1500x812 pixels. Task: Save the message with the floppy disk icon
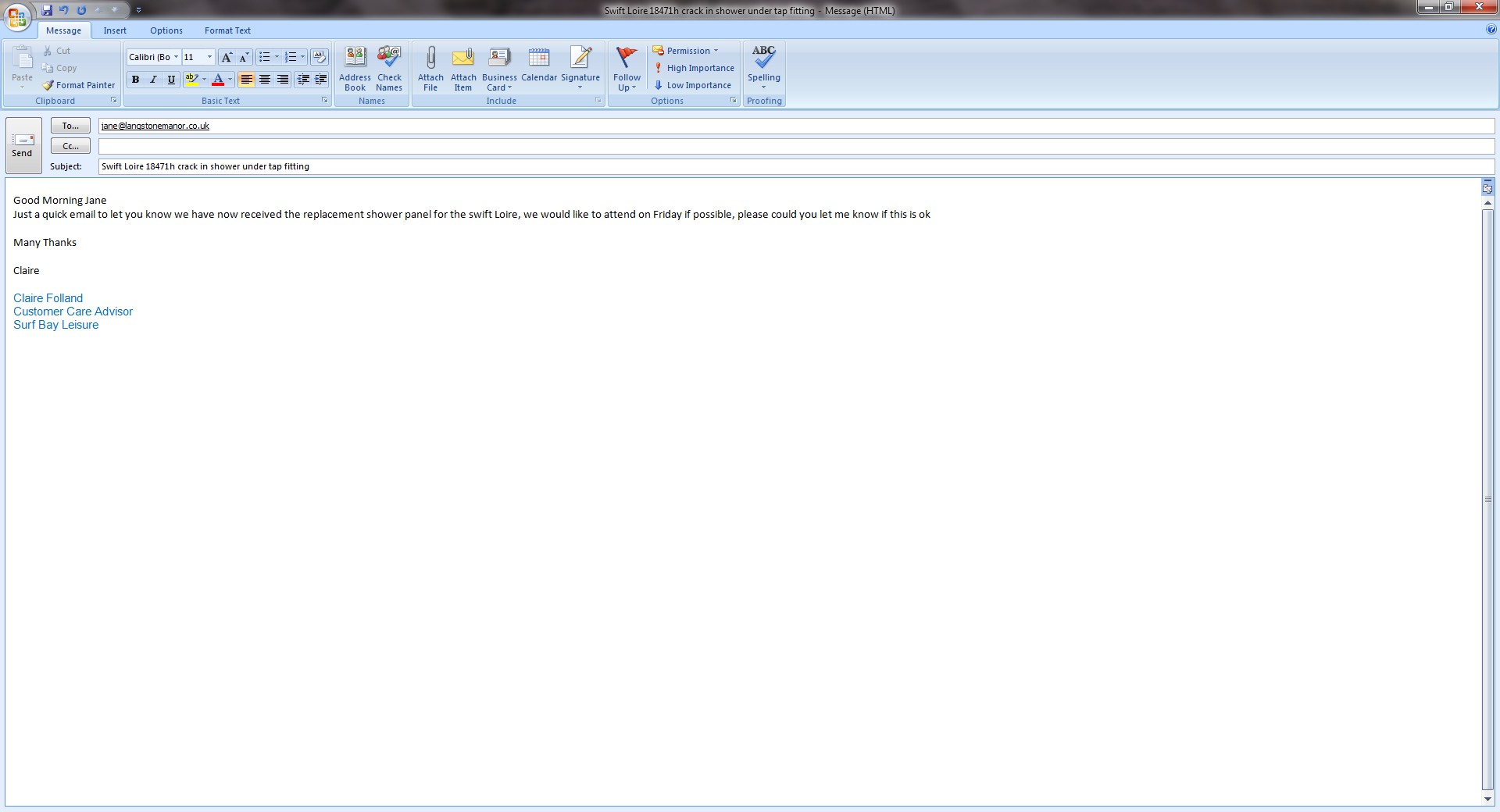pos(48,10)
